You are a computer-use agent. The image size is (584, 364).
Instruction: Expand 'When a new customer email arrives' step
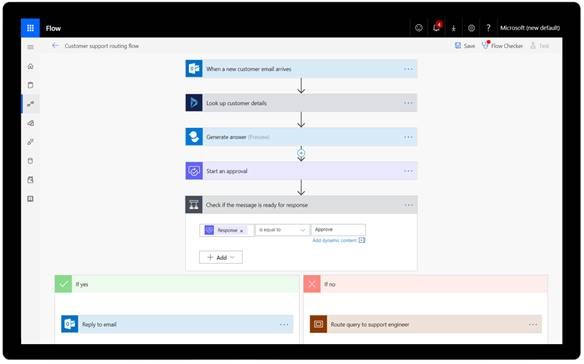tap(301, 69)
